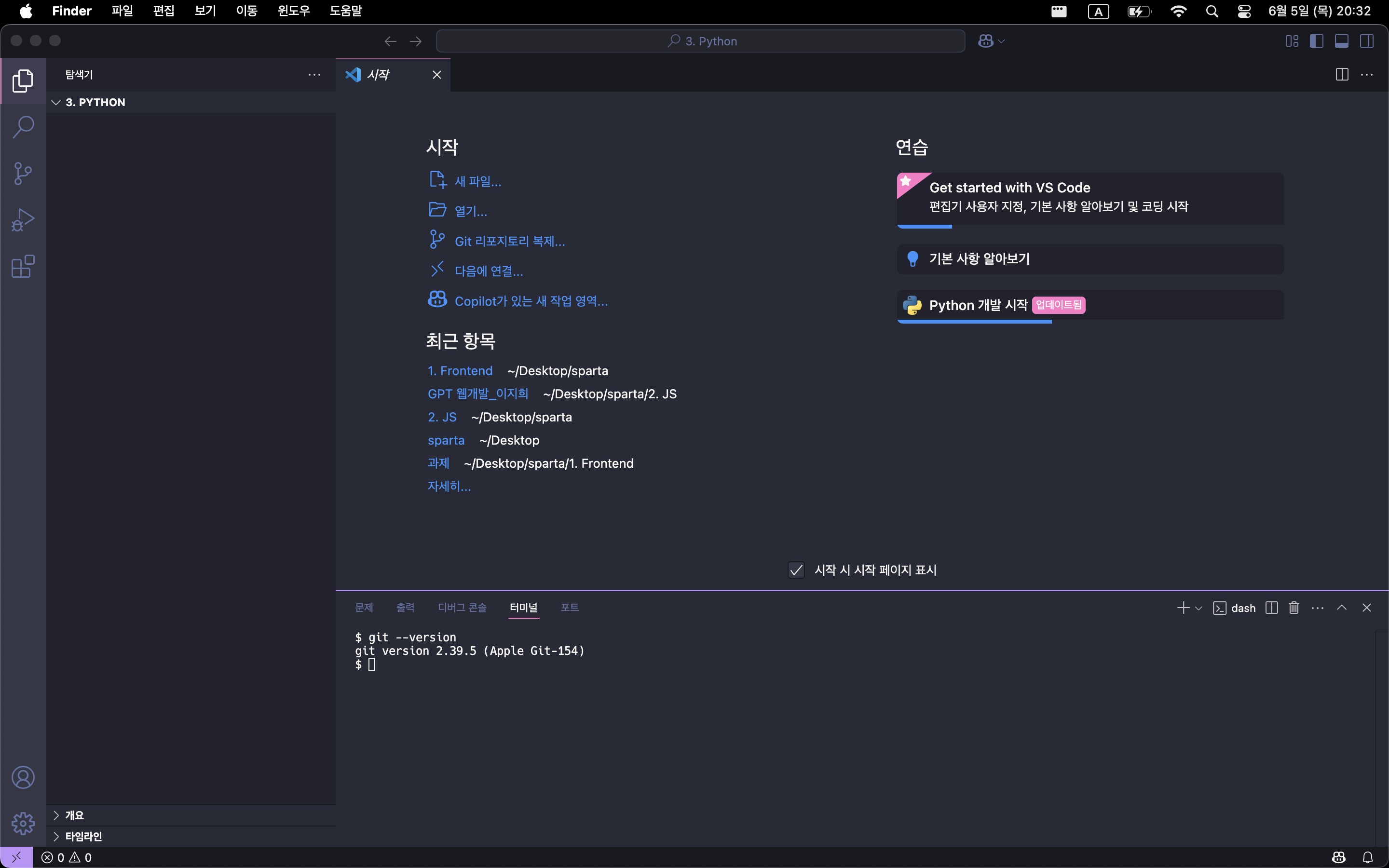The height and width of the screenshot is (868, 1389).
Task: Open recent folder 2. JS
Action: click(442, 417)
